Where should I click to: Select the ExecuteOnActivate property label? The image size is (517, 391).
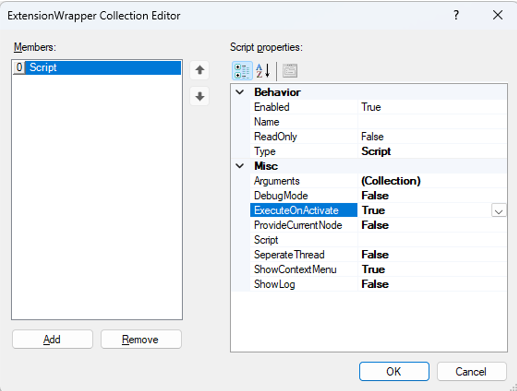(x=296, y=210)
